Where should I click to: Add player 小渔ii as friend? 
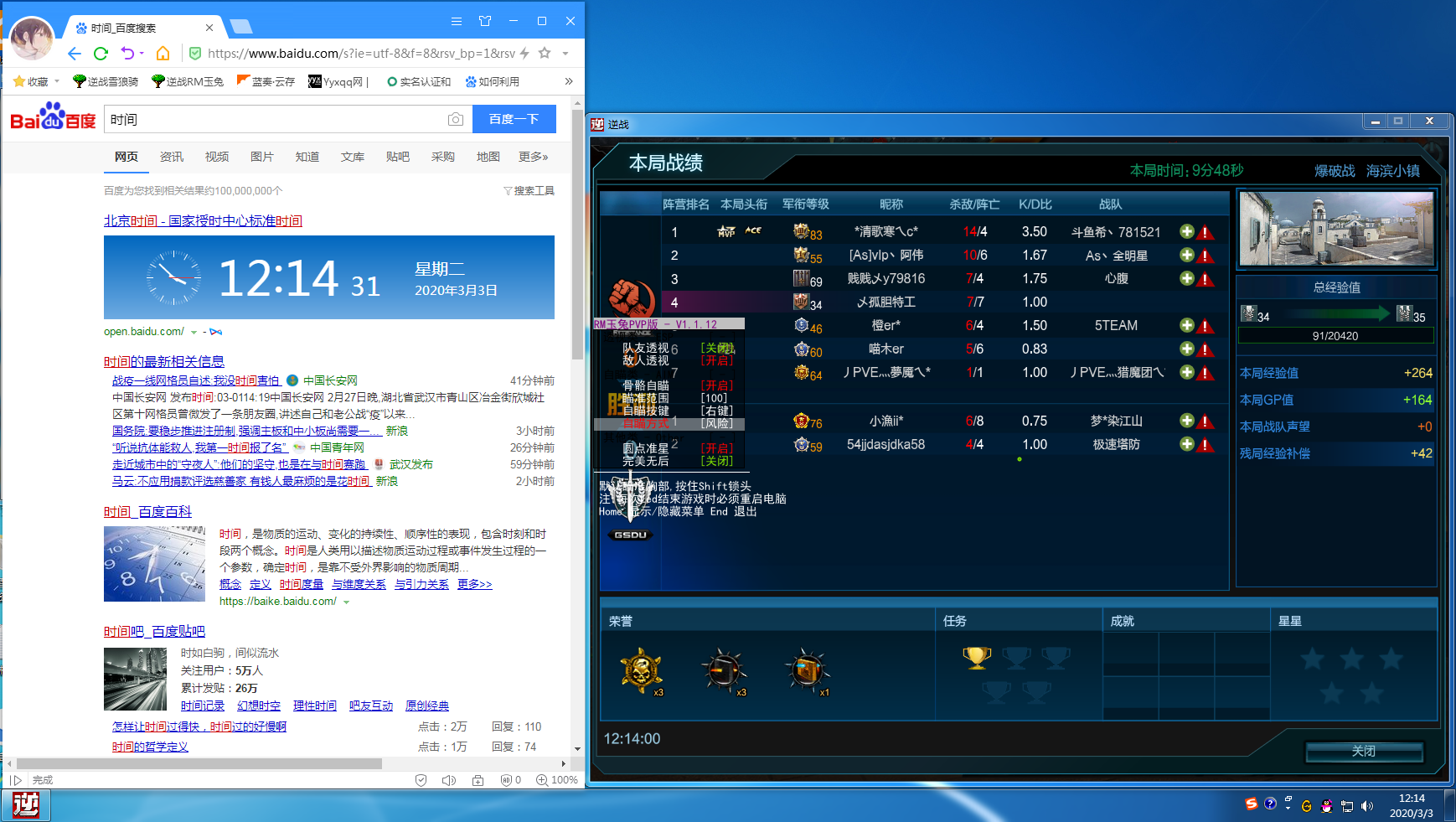pos(1187,421)
